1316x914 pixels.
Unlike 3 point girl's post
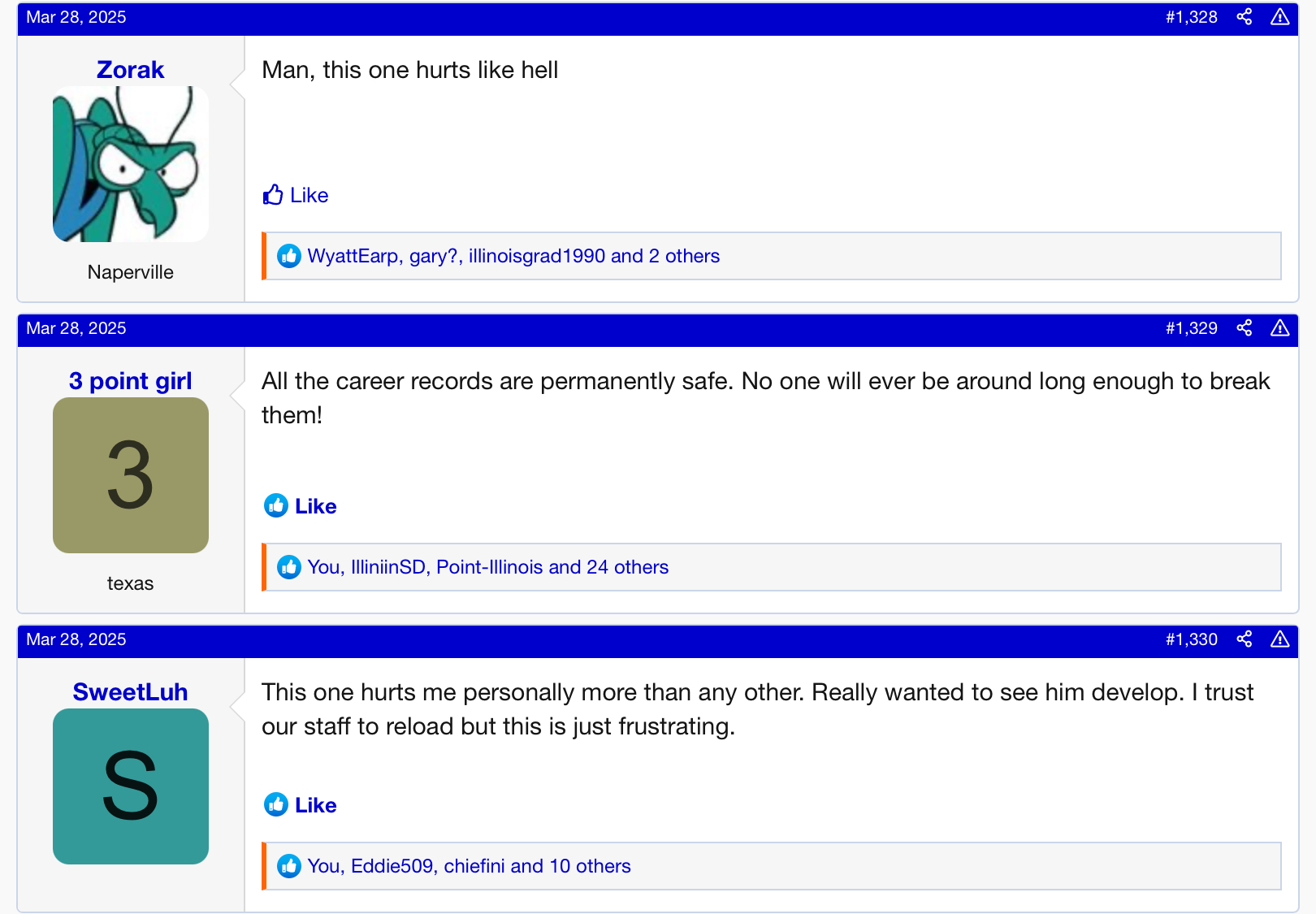[301, 506]
